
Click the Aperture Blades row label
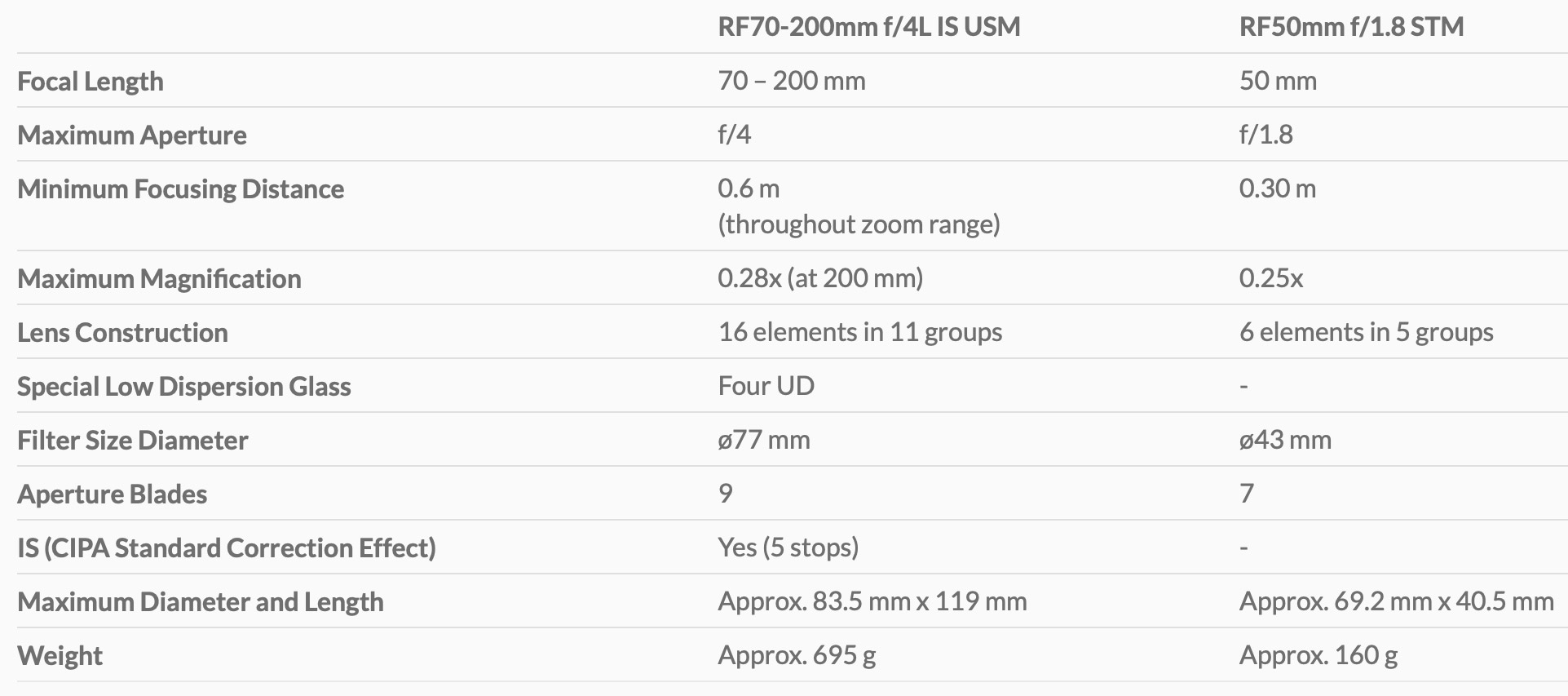112,494
